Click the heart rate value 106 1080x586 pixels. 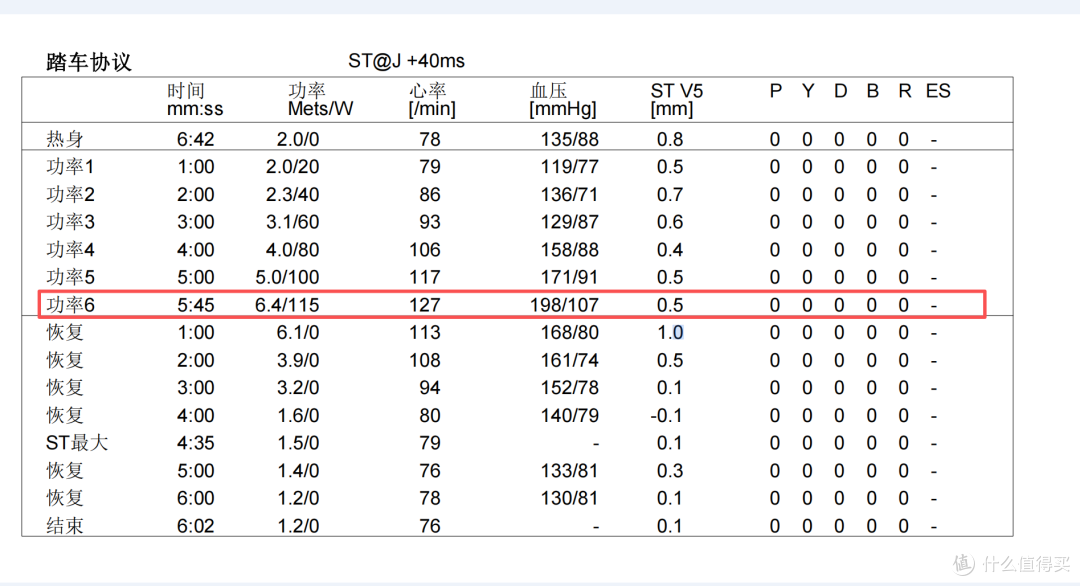point(425,250)
